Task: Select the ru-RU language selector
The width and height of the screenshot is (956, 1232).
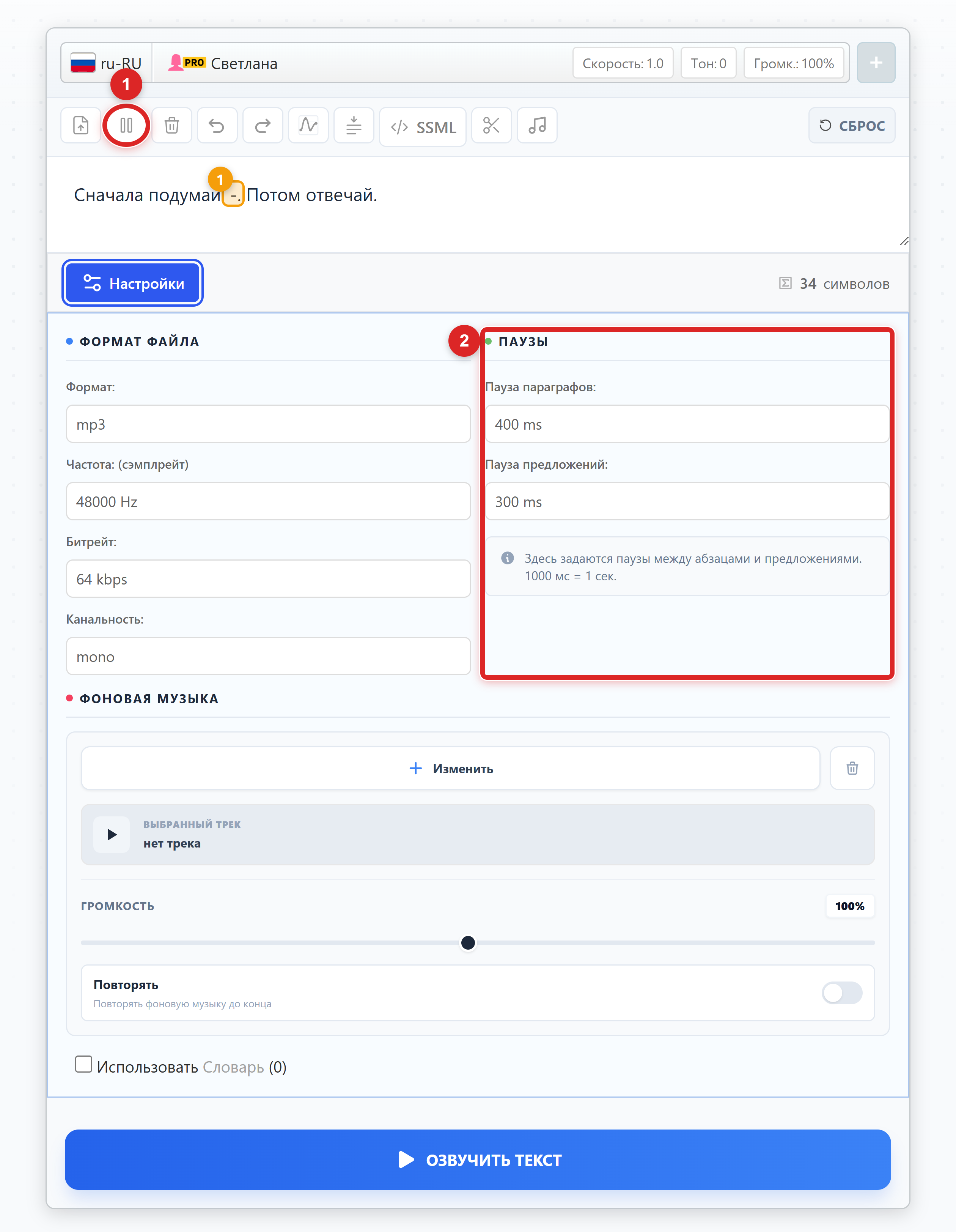Action: (x=107, y=63)
